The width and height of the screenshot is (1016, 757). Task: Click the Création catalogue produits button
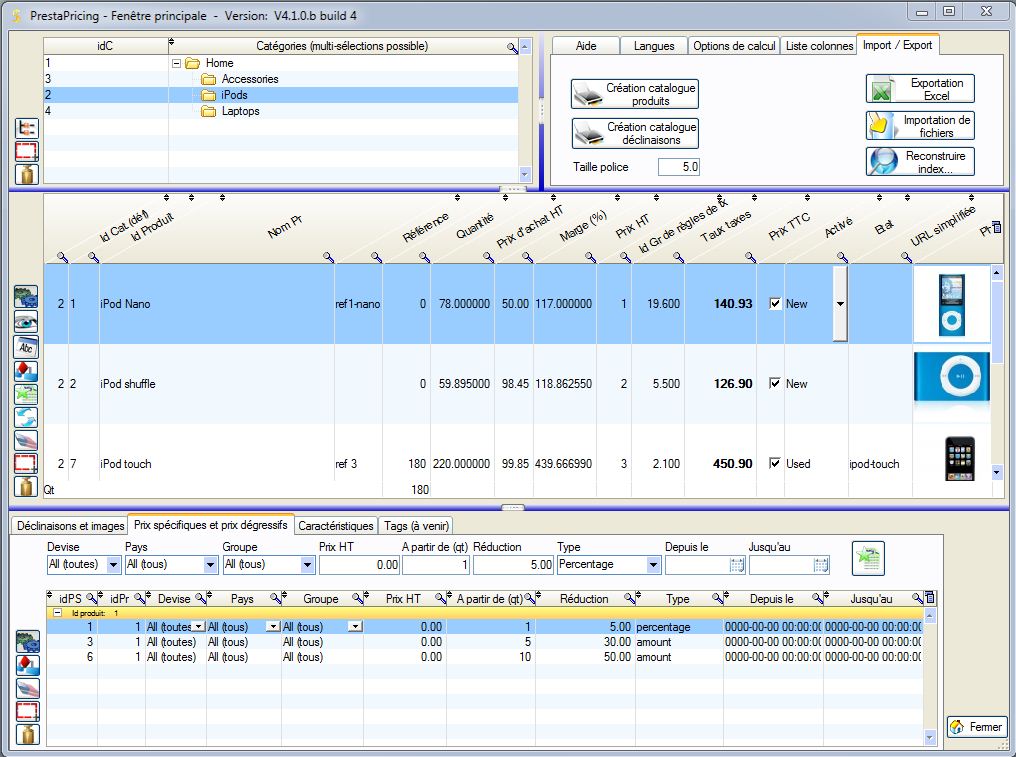click(x=635, y=94)
